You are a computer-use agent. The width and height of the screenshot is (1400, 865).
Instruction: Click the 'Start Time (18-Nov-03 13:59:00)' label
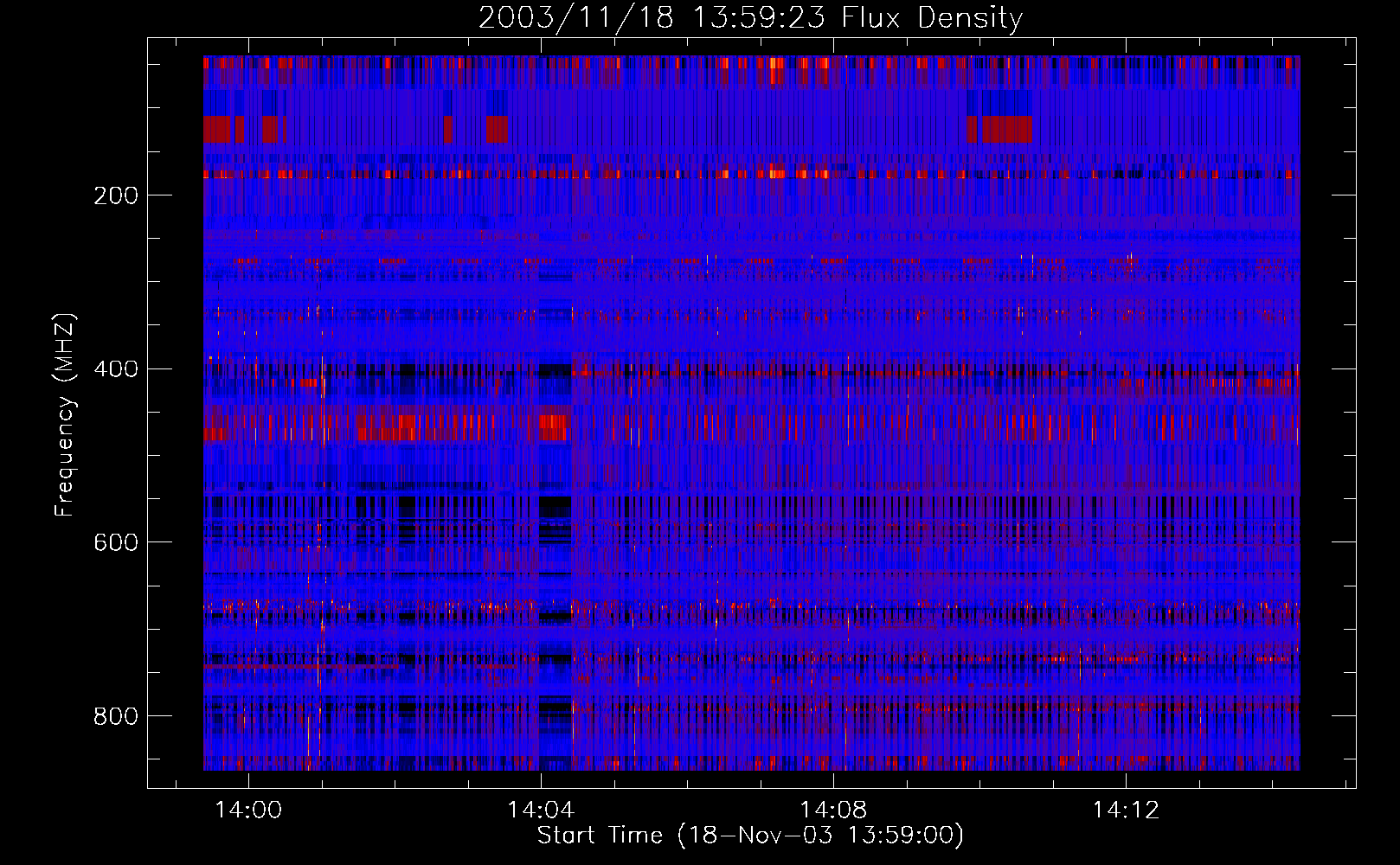click(x=750, y=836)
